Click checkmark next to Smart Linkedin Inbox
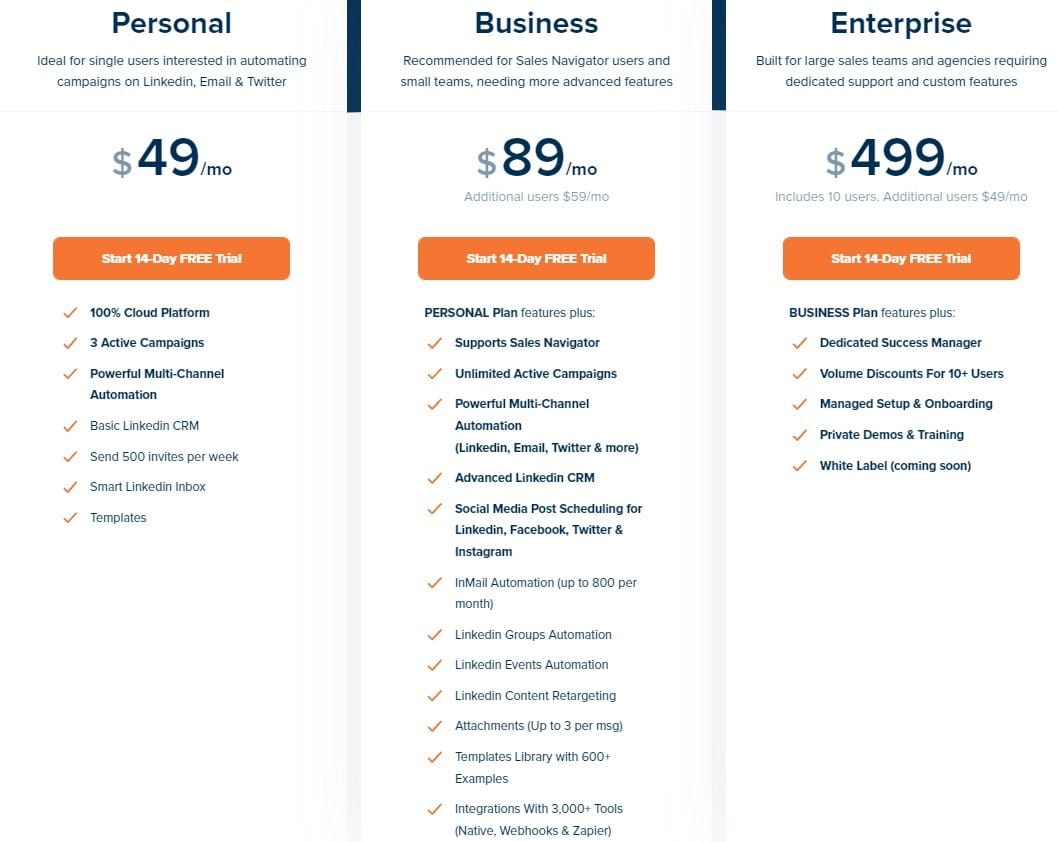Viewport: 1058px width, 842px height. 70,487
